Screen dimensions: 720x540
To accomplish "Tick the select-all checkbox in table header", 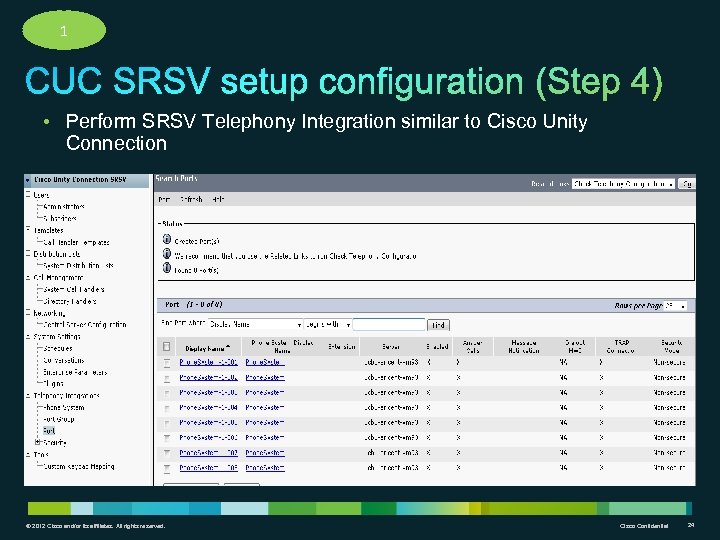I will tap(166, 347).
